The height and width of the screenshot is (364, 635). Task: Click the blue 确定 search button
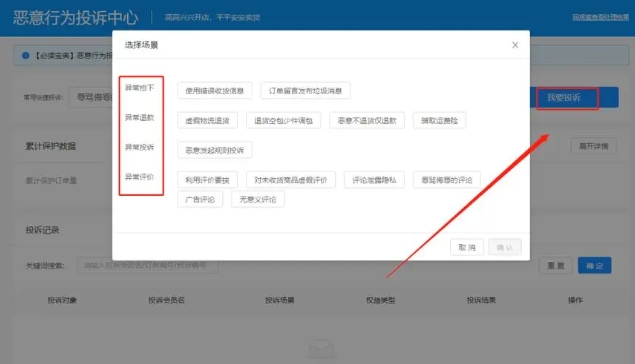(595, 266)
